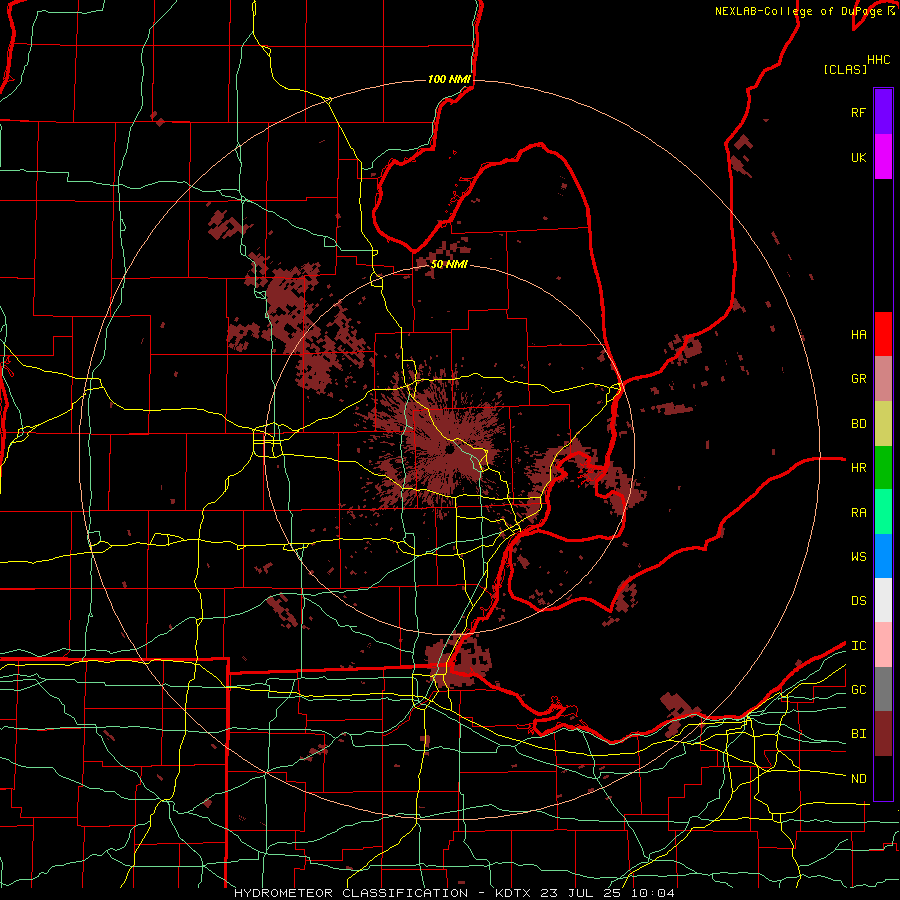Click the GR legend label
This screenshot has width=900, height=900.
tap(858, 379)
